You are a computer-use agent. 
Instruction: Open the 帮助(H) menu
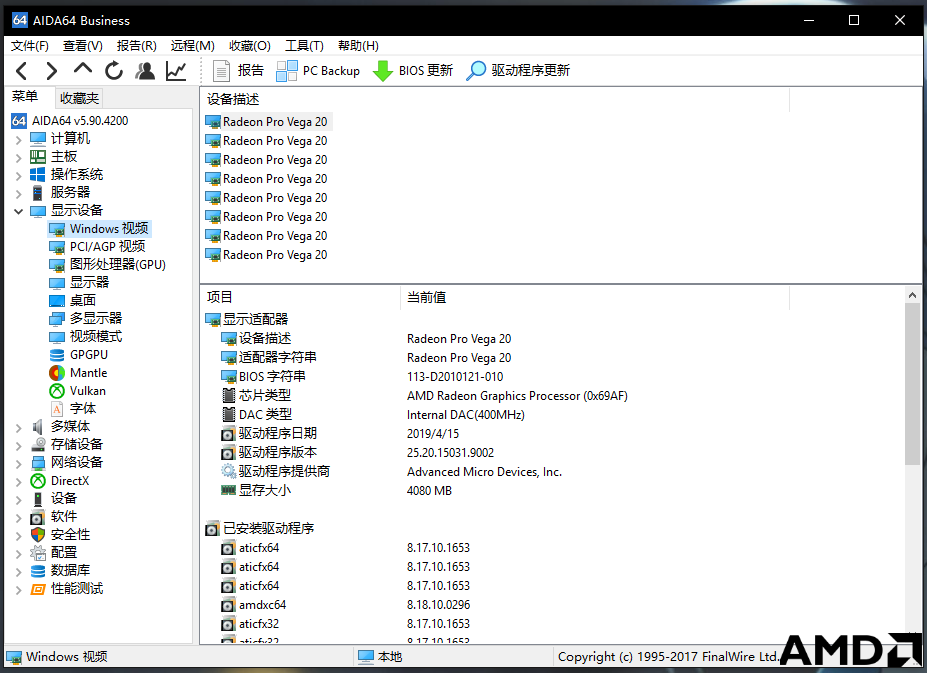pyautogui.click(x=358, y=46)
